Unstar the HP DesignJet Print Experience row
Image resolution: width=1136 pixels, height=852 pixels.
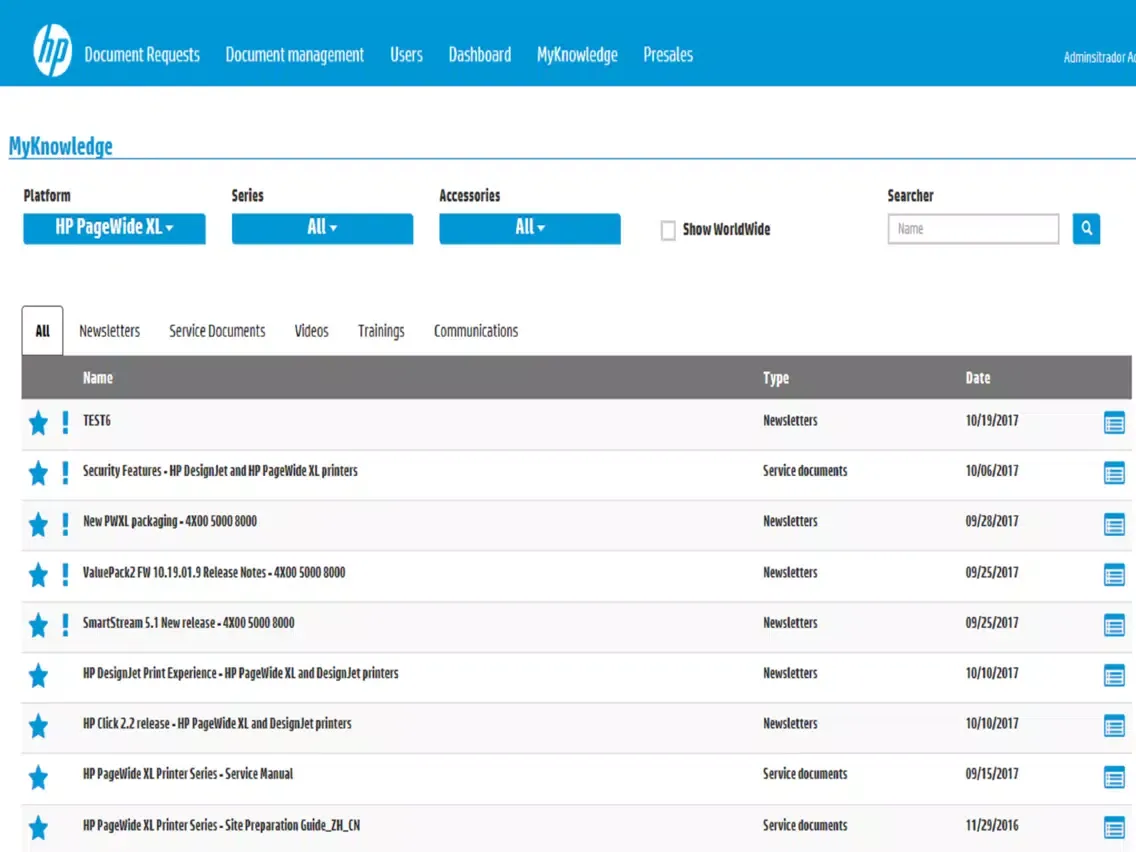pyautogui.click(x=38, y=675)
